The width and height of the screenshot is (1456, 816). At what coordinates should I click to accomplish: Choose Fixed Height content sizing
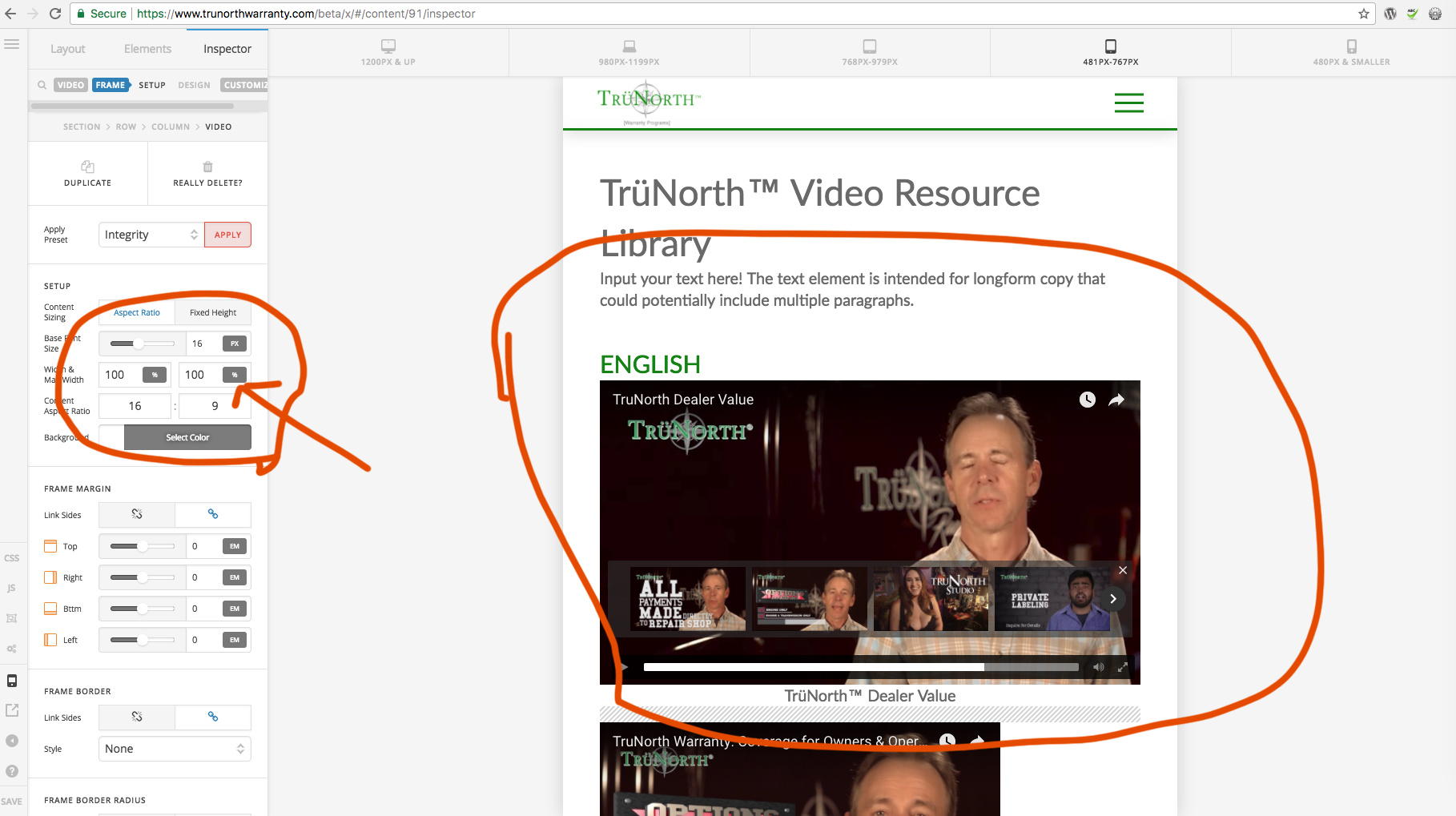(213, 313)
